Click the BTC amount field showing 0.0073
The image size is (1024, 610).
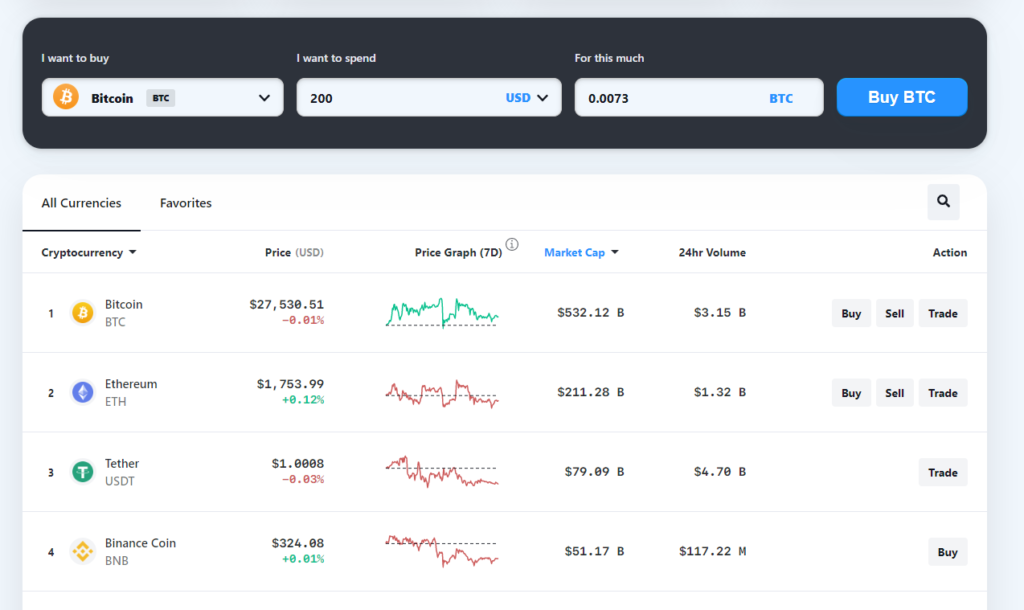tap(699, 98)
